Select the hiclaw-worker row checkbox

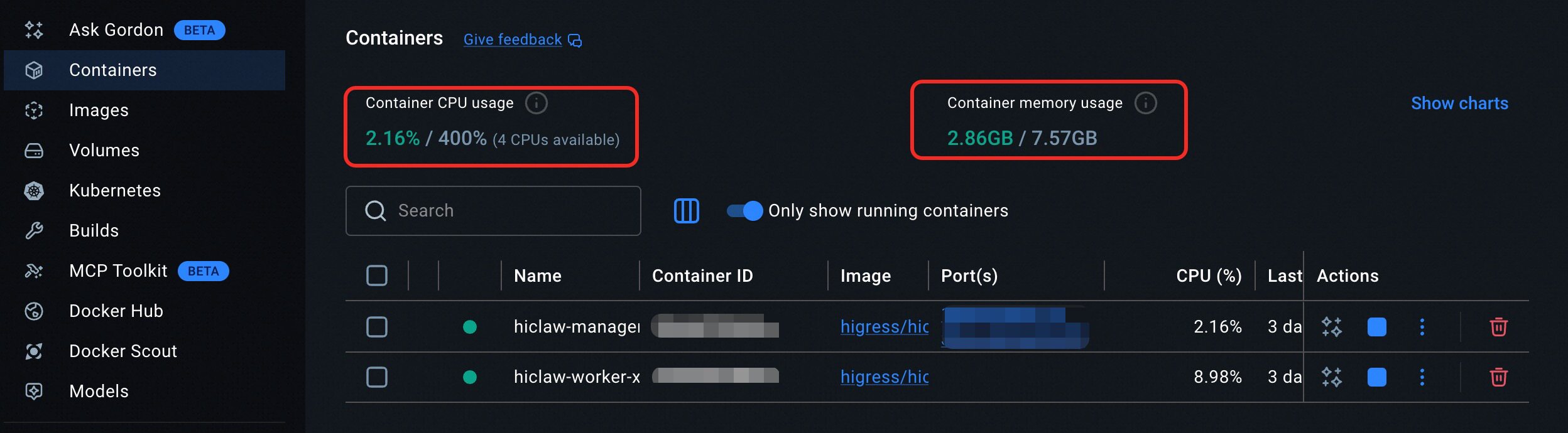[x=377, y=377]
